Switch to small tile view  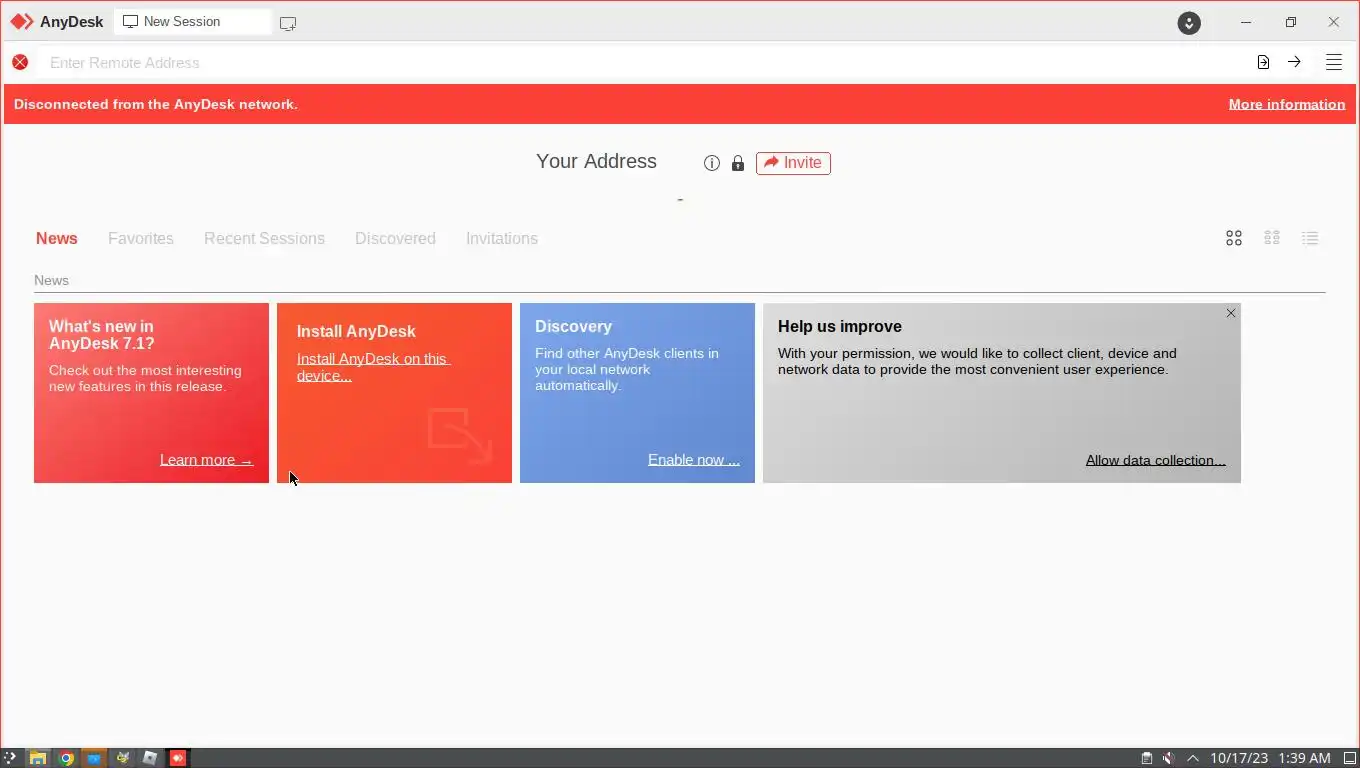pos(1272,238)
